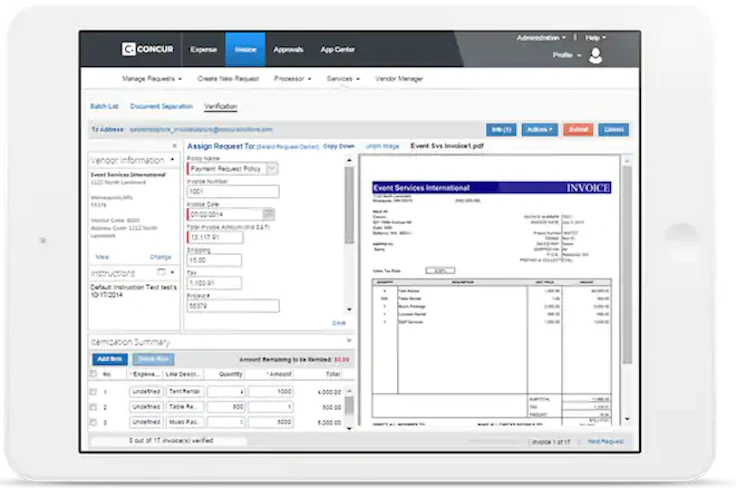Viewport: 736px width, 488px height.
Task: Click the Quantity field in row 2
Action: (226, 407)
